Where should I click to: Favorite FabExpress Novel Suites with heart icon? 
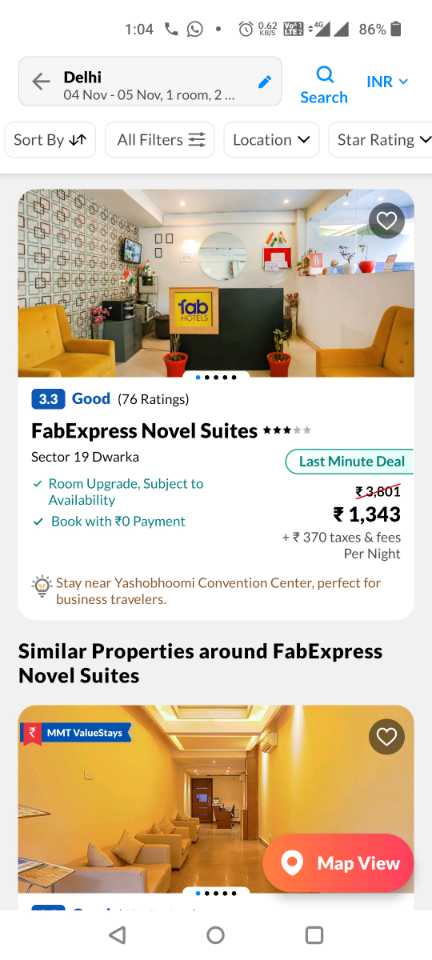387,220
